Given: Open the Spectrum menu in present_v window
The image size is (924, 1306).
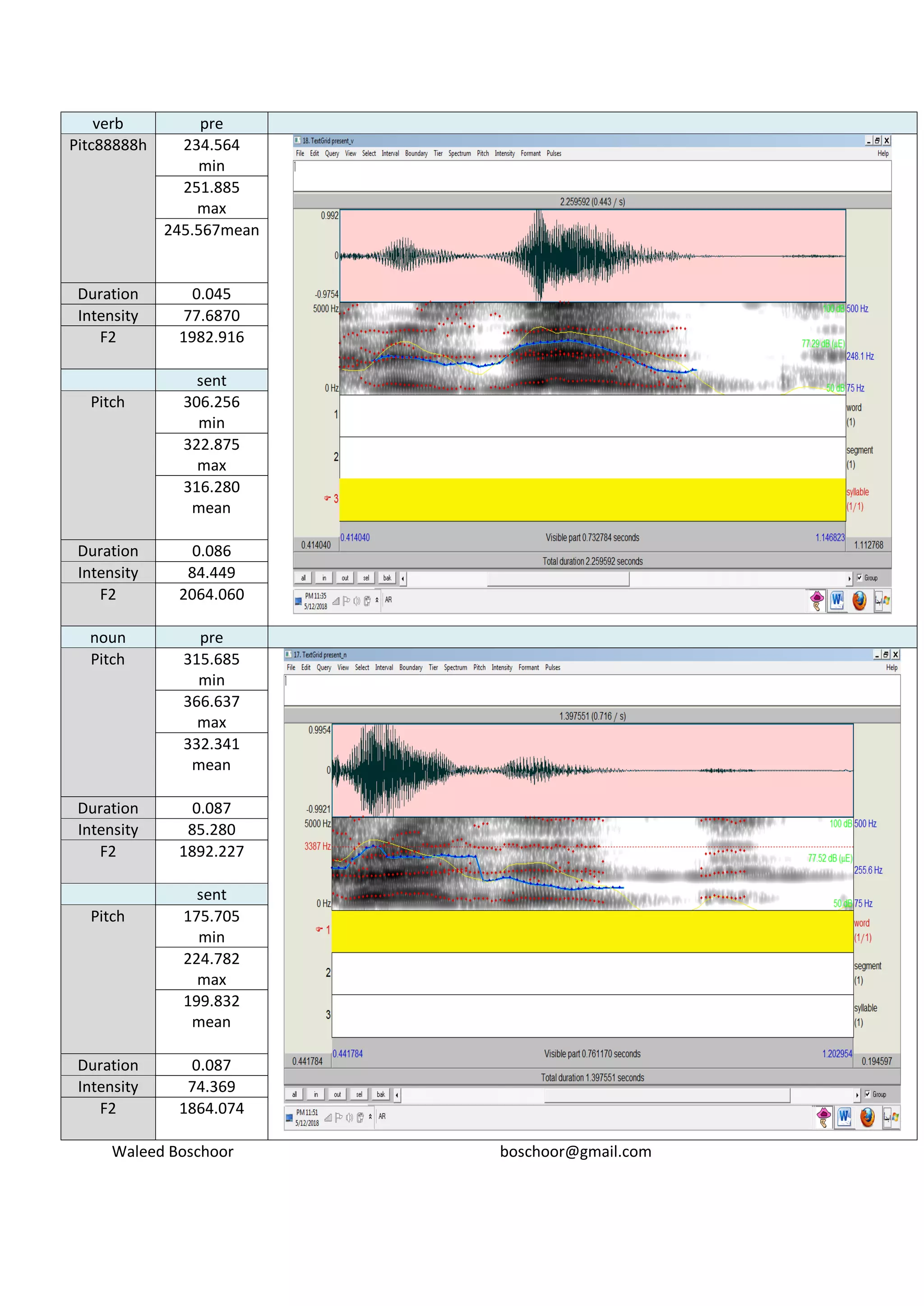Looking at the screenshot, I should tap(460, 153).
